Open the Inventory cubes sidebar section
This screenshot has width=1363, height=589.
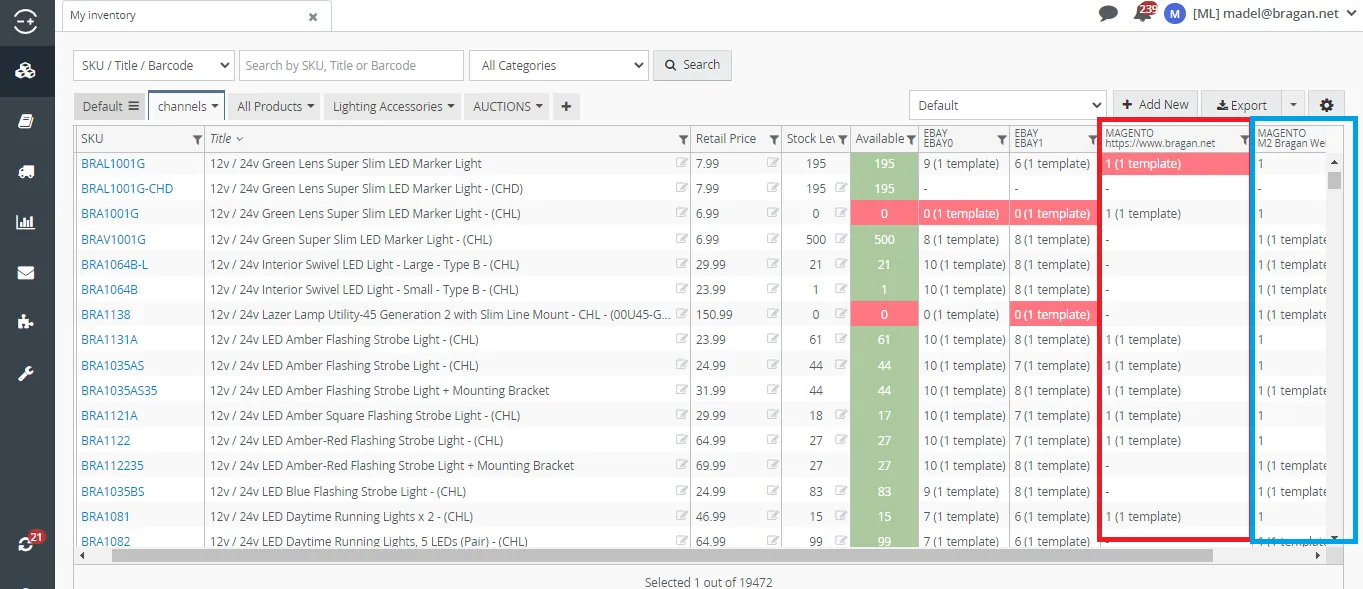coord(26,70)
